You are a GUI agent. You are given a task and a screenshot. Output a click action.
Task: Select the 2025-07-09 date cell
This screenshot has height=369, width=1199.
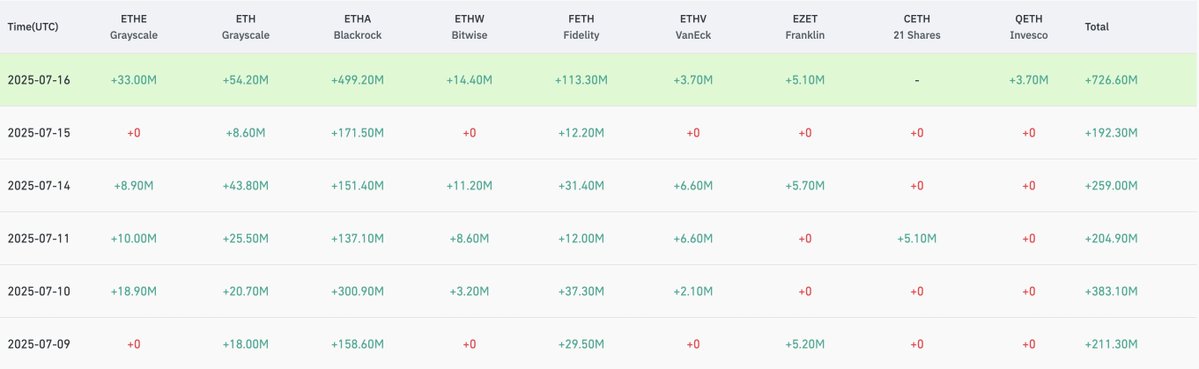click(39, 345)
